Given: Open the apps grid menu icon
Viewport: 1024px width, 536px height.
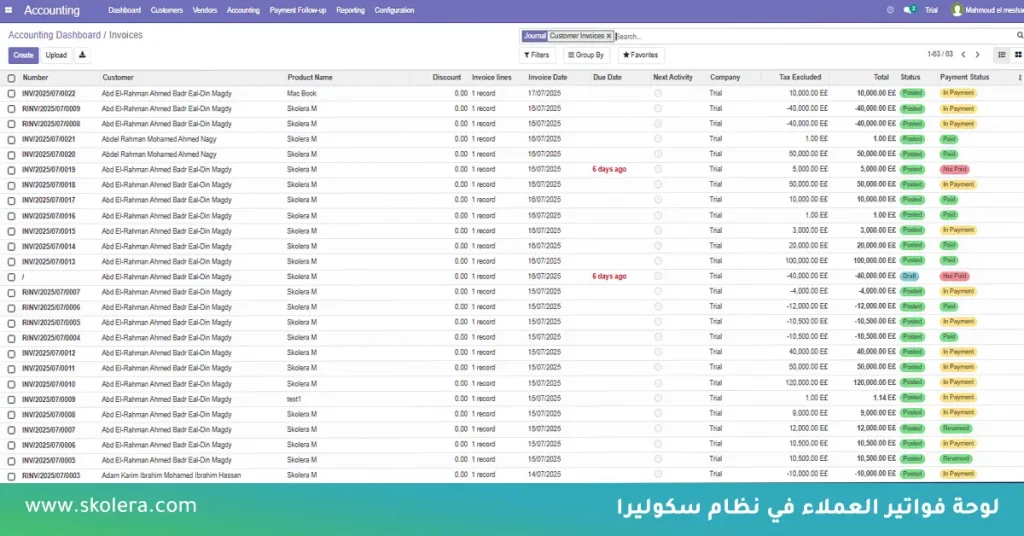Looking at the screenshot, I should [8, 10].
